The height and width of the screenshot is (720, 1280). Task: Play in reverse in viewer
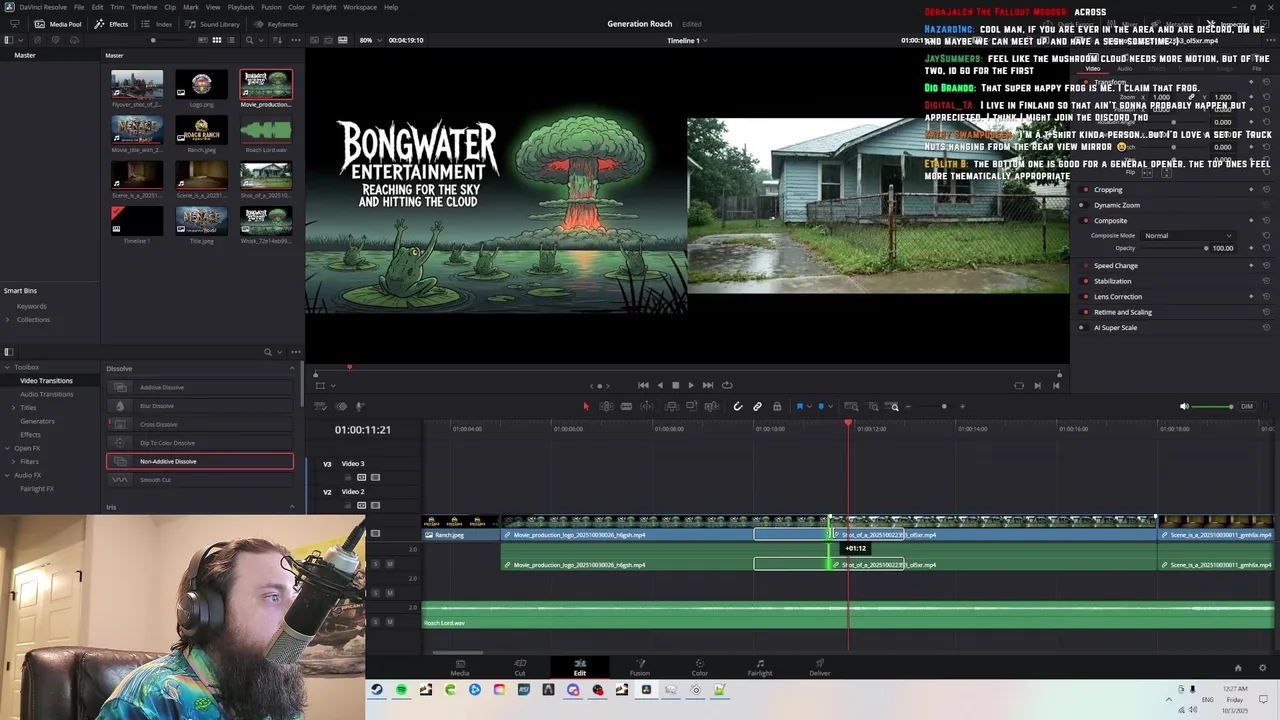point(659,385)
